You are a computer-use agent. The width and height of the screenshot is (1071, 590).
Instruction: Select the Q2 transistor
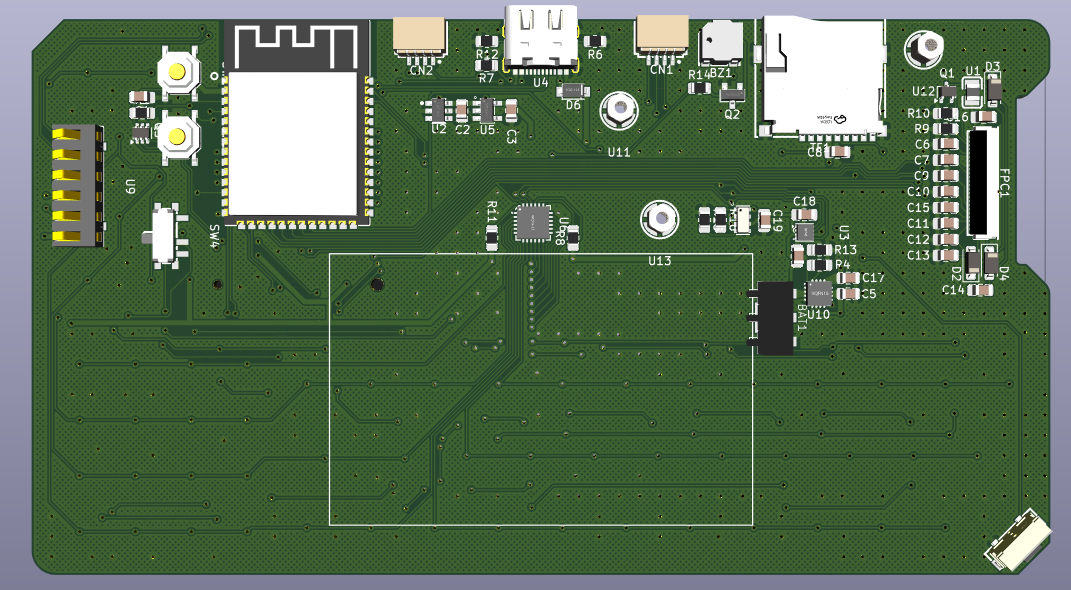[x=732, y=94]
